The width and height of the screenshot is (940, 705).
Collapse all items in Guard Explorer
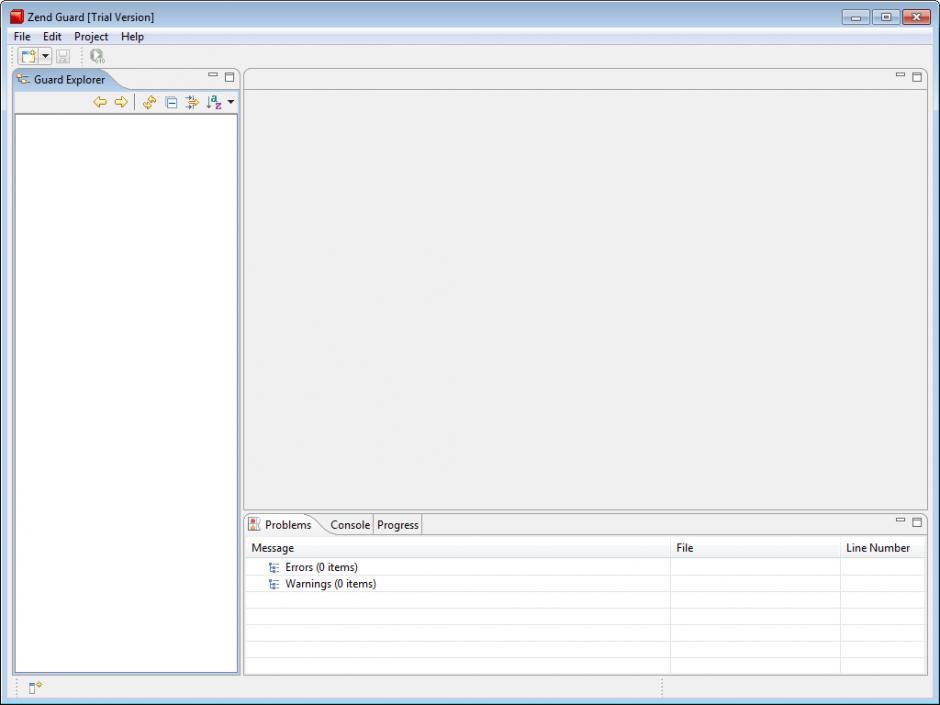click(x=171, y=103)
